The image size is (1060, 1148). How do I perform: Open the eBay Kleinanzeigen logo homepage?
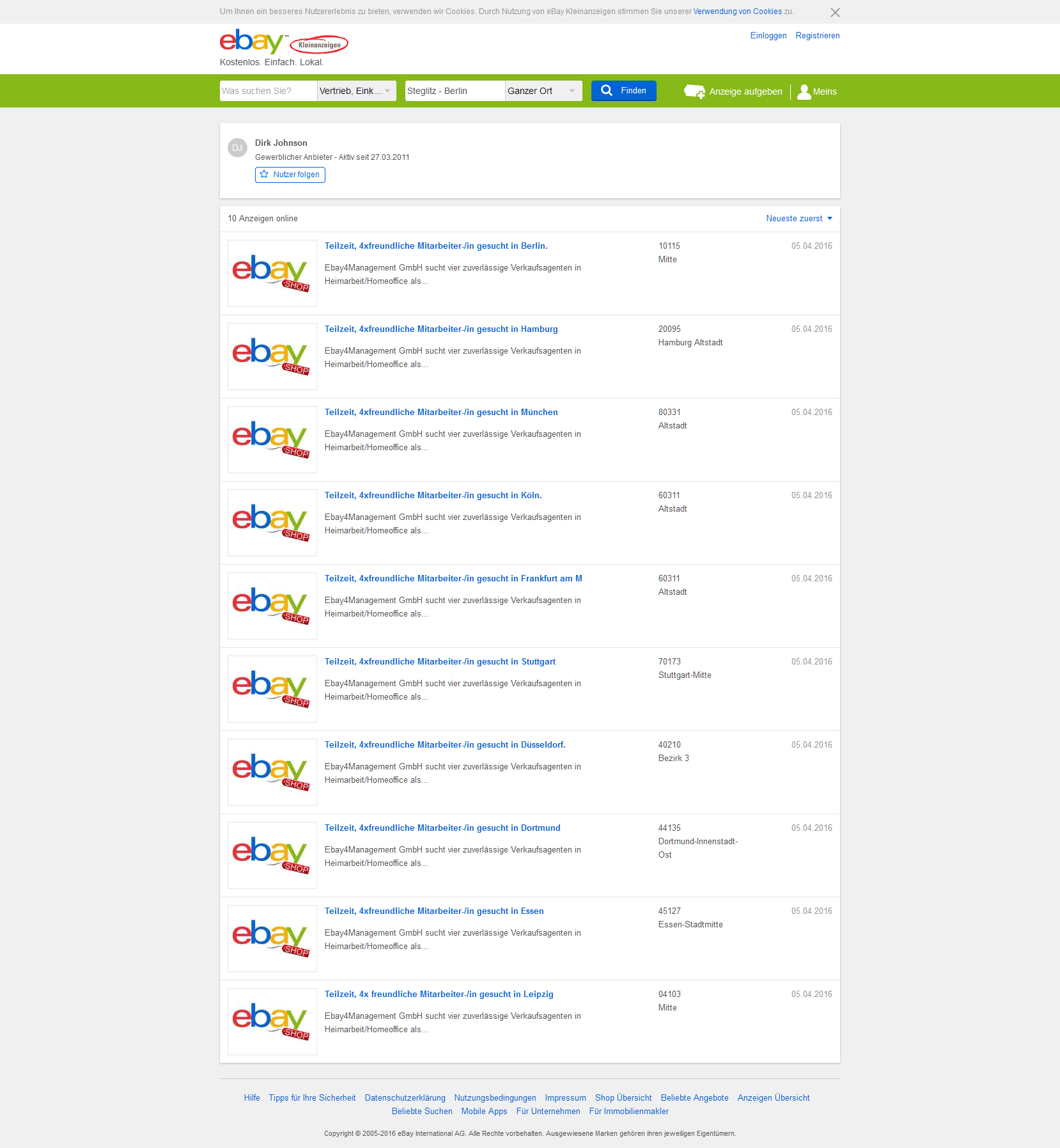[284, 42]
